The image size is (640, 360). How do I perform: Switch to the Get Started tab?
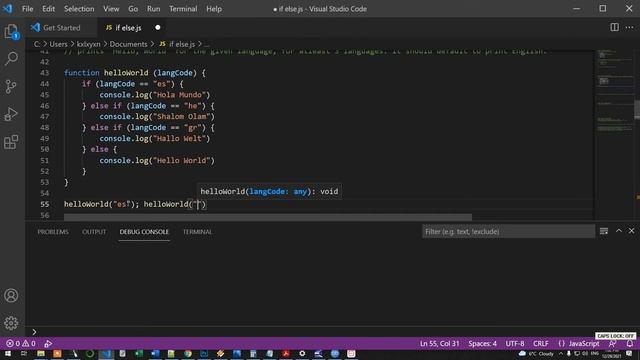[x=62, y=28]
